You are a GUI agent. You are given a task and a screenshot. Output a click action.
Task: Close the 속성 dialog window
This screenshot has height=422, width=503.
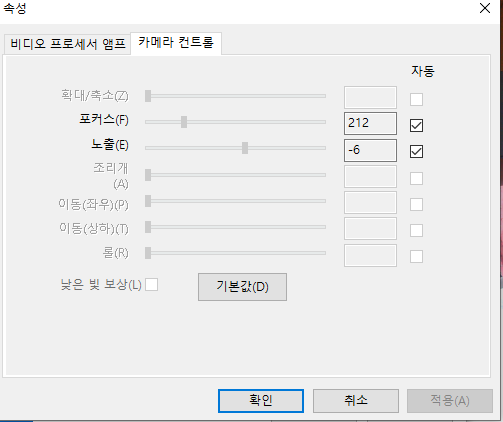coord(485,8)
